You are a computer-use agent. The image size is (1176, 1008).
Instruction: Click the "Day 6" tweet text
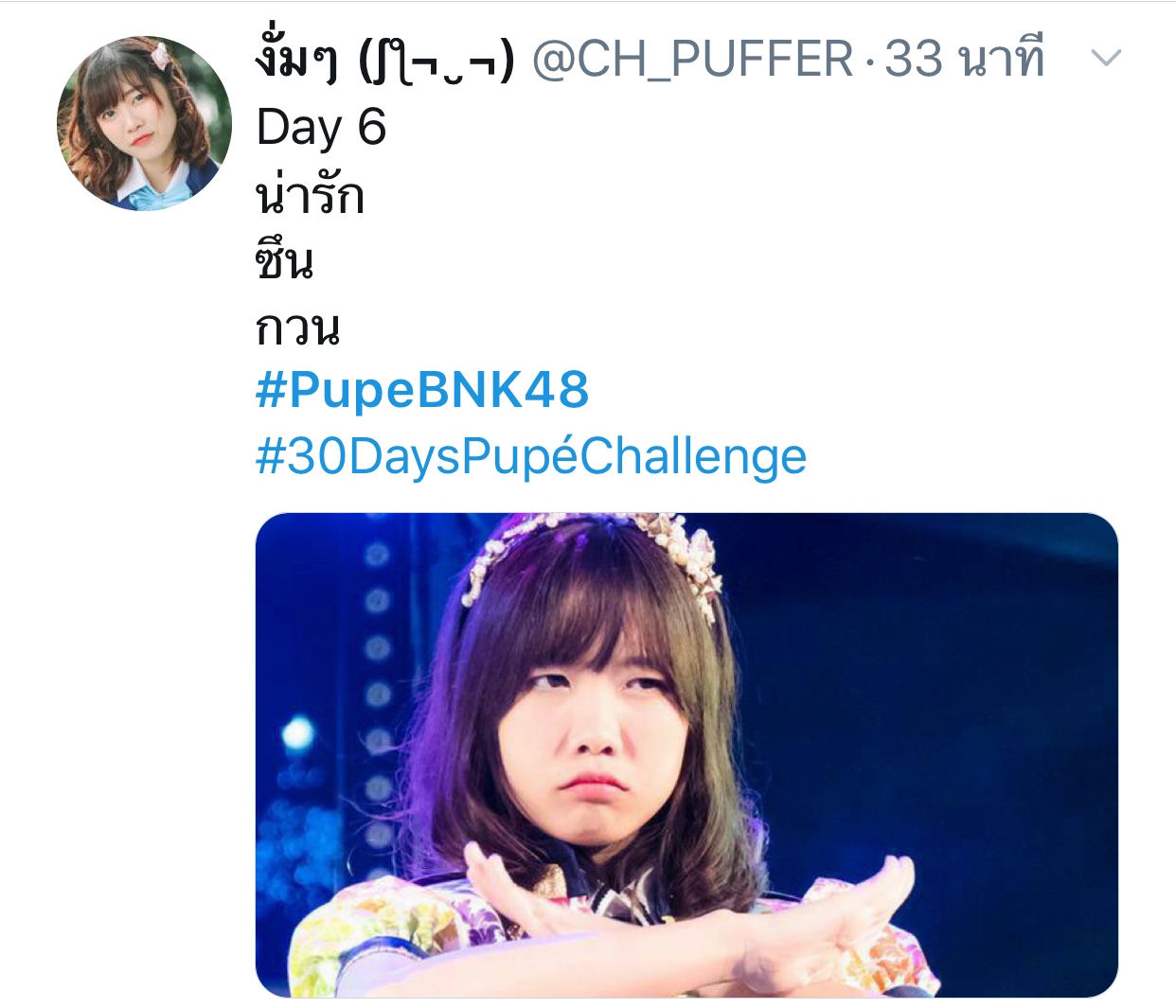[x=321, y=128]
